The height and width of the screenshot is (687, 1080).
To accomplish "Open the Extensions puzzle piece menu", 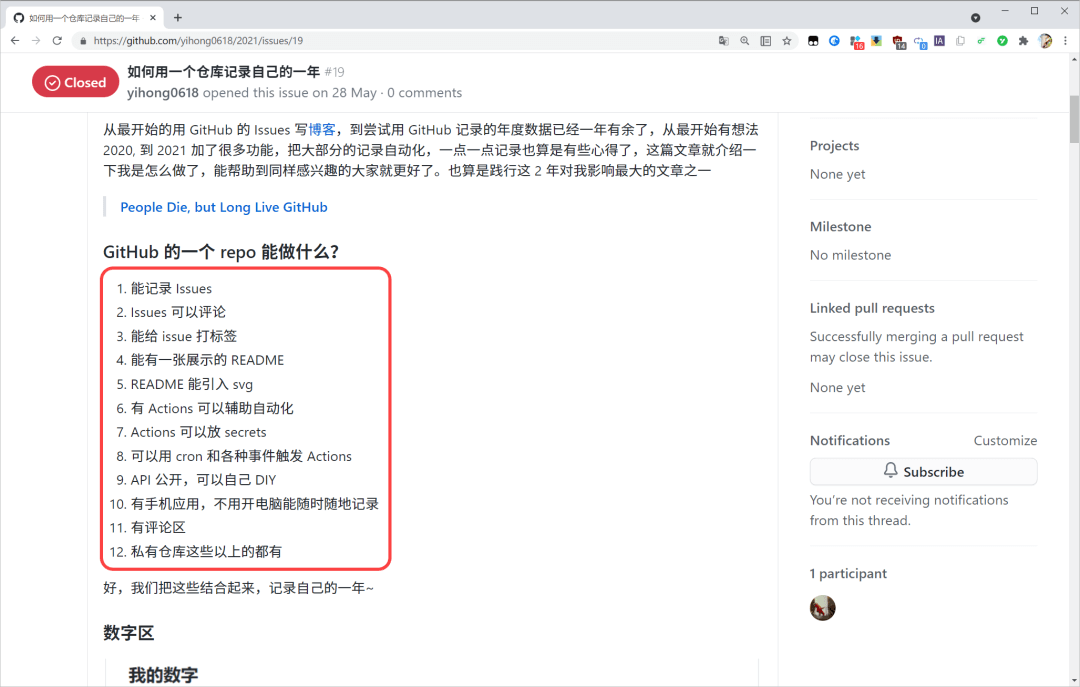I will (1024, 41).
